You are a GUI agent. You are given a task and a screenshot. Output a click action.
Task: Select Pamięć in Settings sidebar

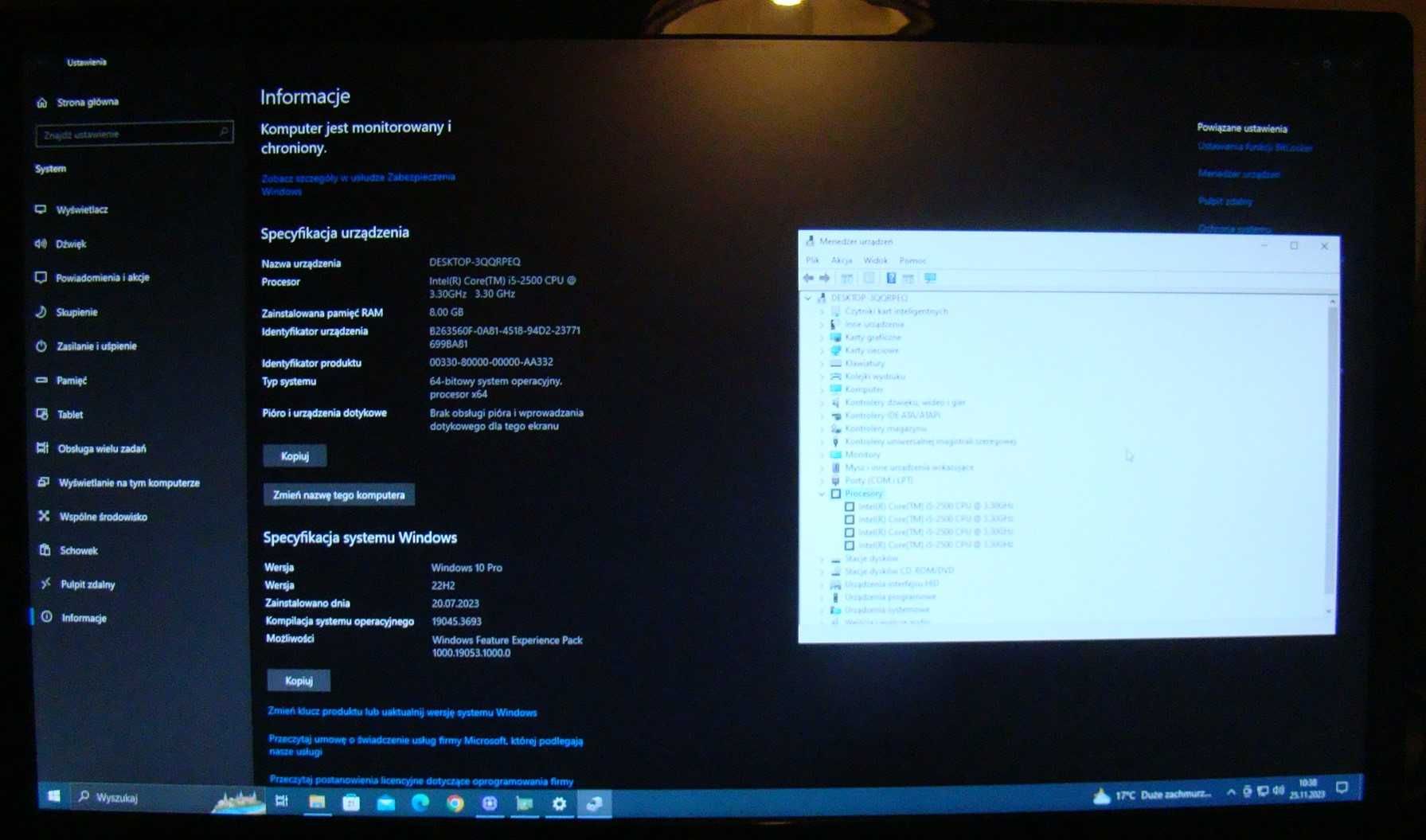click(72, 381)
